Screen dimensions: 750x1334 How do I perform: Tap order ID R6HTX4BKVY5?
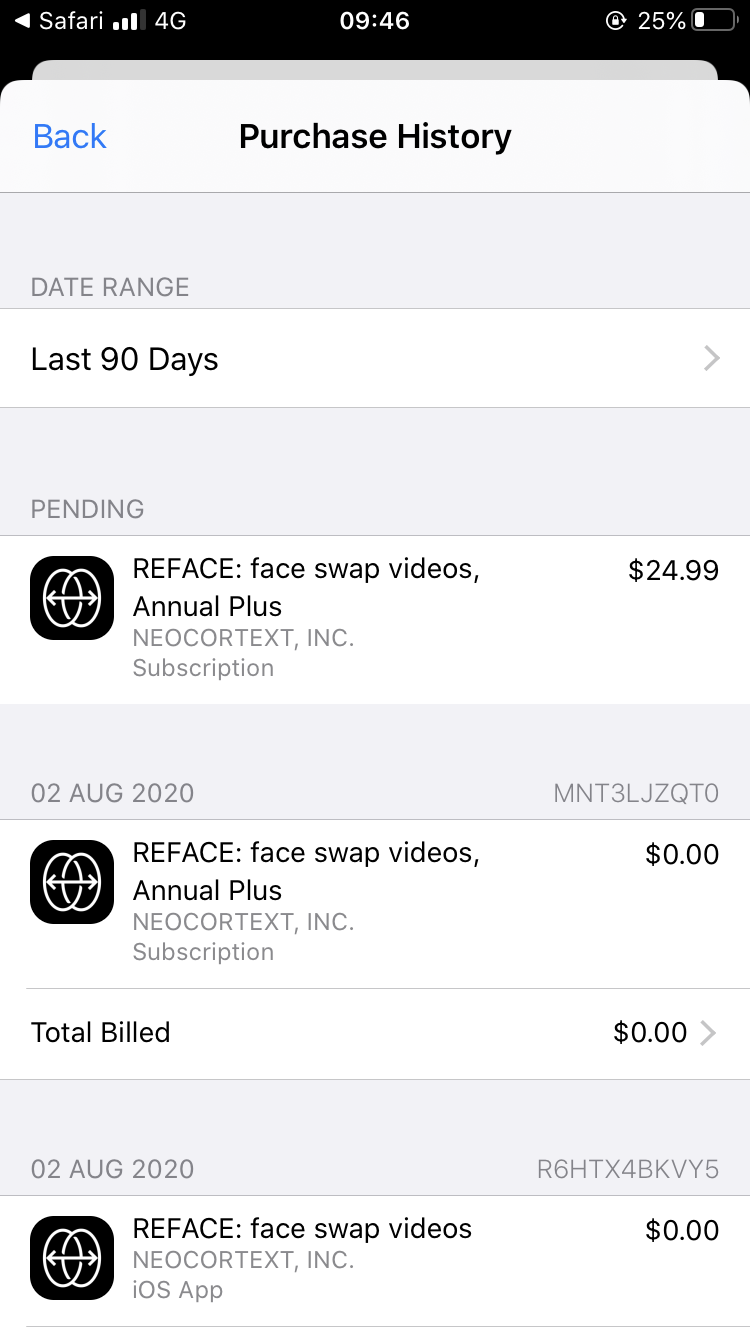click(x=628, y=1170)
